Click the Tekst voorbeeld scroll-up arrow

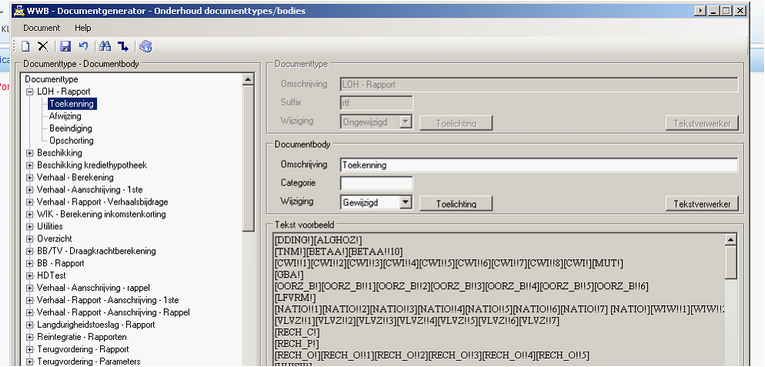point(730,240)
